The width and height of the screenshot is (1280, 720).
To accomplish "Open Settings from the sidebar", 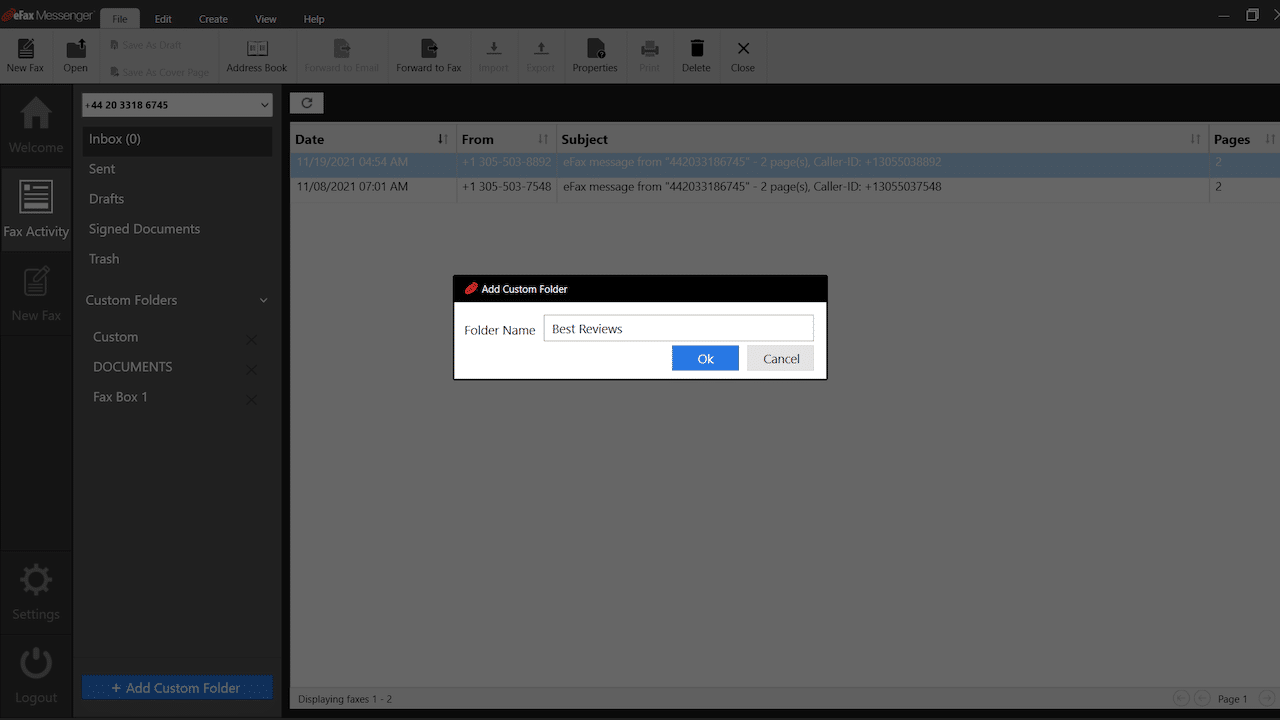I will point(36,592).
